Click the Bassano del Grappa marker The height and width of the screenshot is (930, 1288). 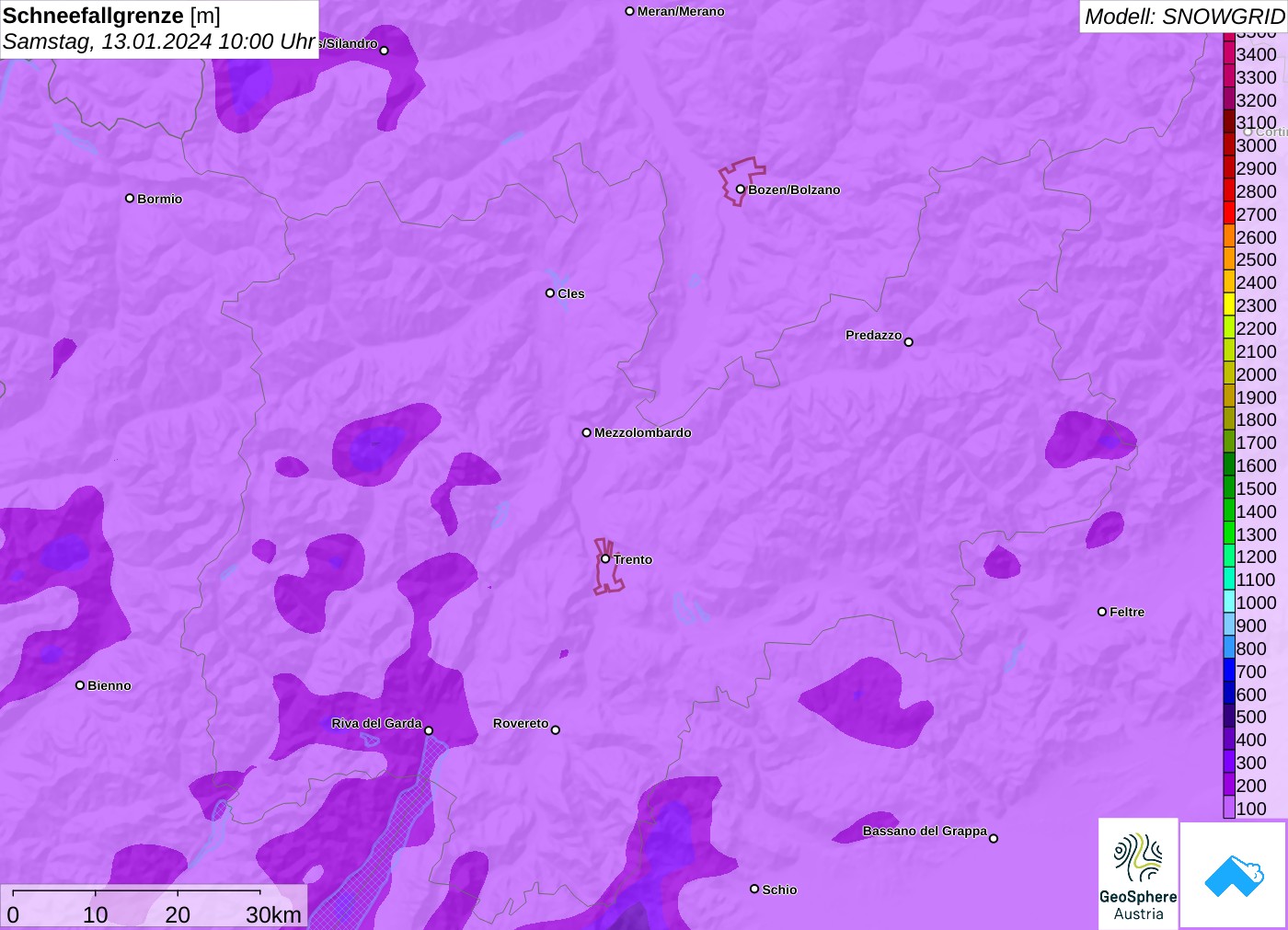(994, 838)
